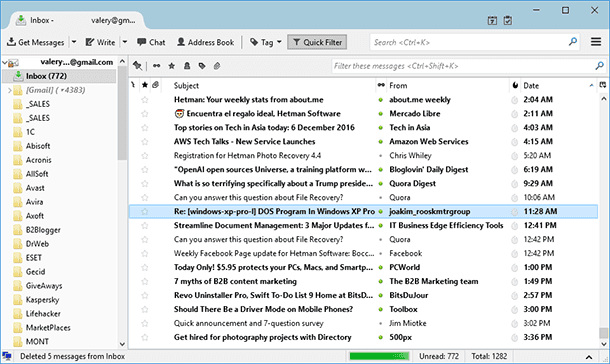The width and height of the screenshot is (610, 364).
Task: Toggle junk for IT Business Edge message
Action: click(514, 226)
